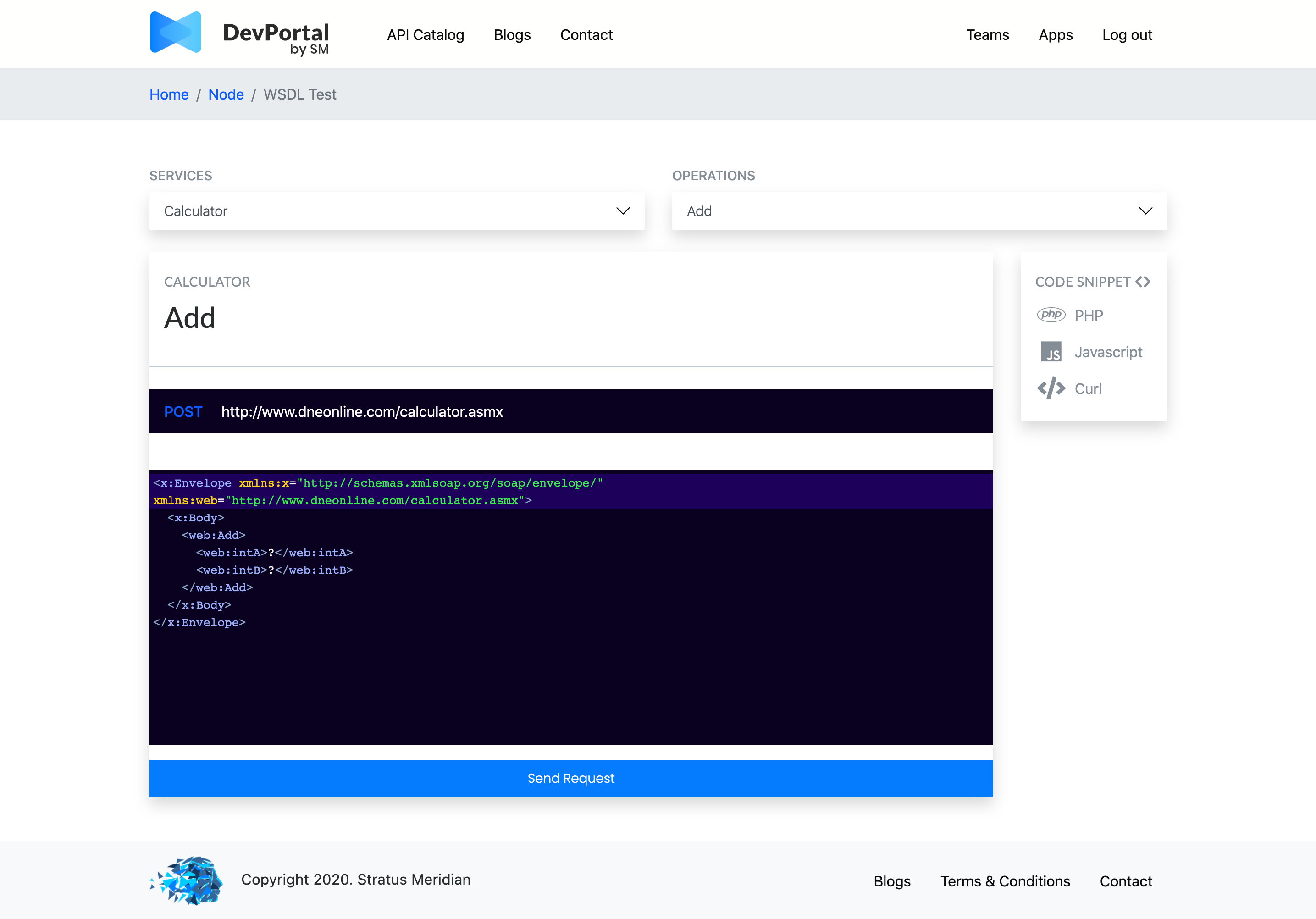Click the Stratus Meridian lion logo
The height and width of the screenshot is (919, 1316).
click(x=186, y=880)
